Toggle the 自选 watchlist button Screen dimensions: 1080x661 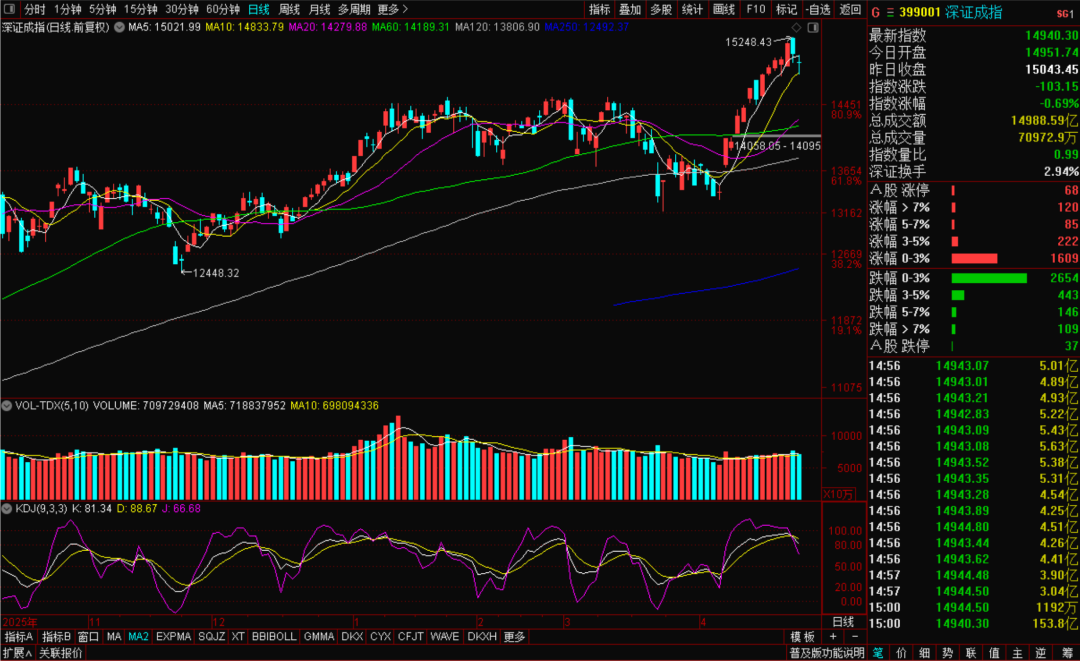[x=817, y=9]
